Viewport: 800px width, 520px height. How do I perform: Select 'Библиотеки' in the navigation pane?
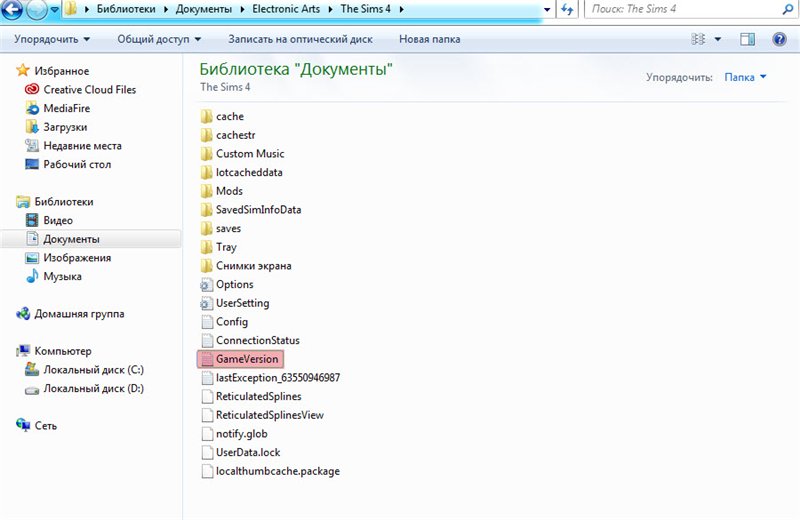point(63,202)
